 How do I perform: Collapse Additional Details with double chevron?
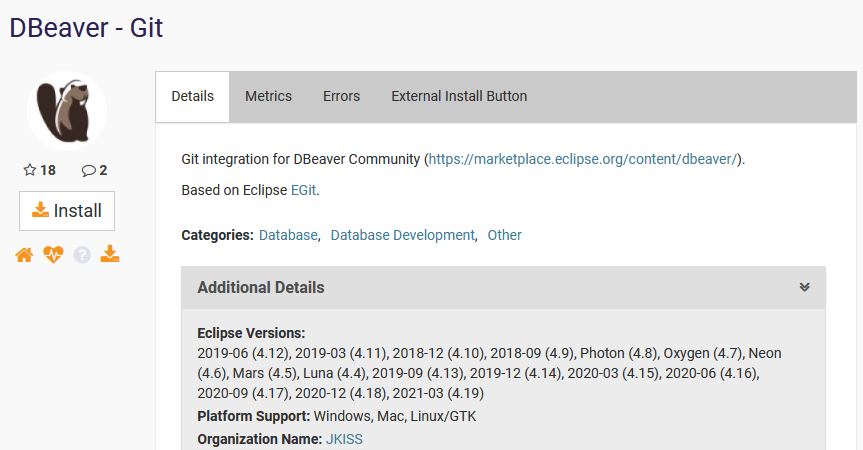click(x=804, y=287)
